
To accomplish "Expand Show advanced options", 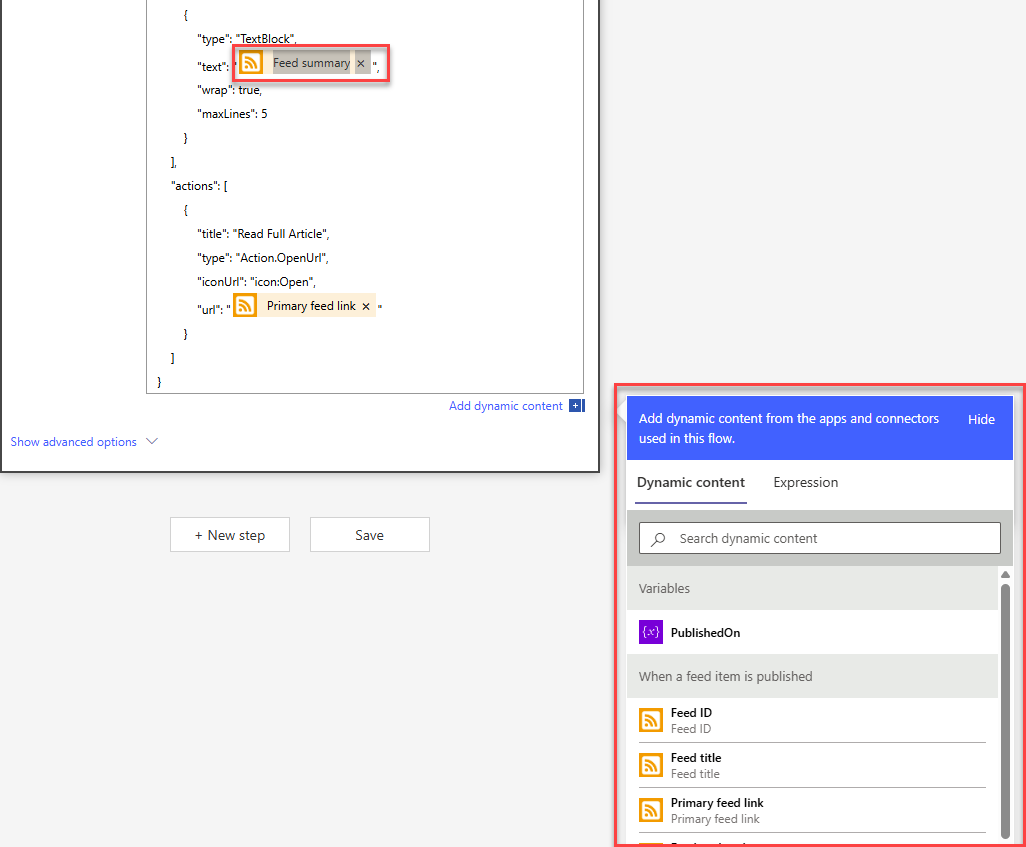I will (x=74, y=442).
